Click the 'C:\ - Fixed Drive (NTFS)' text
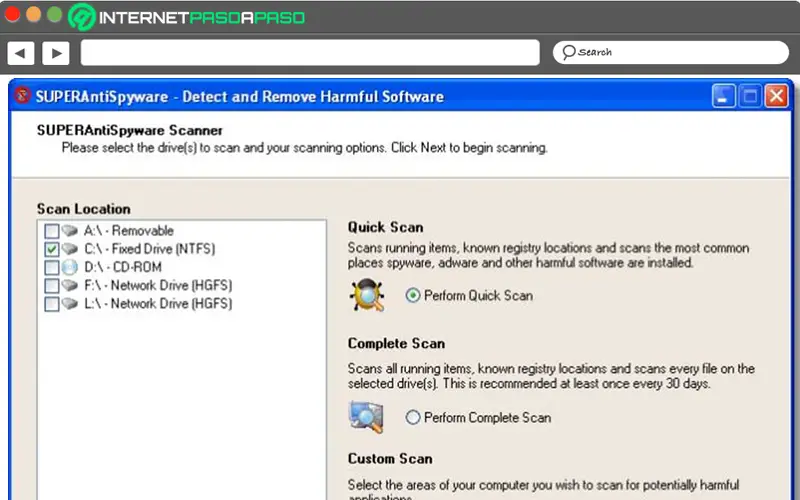 [x=149, y=249]
